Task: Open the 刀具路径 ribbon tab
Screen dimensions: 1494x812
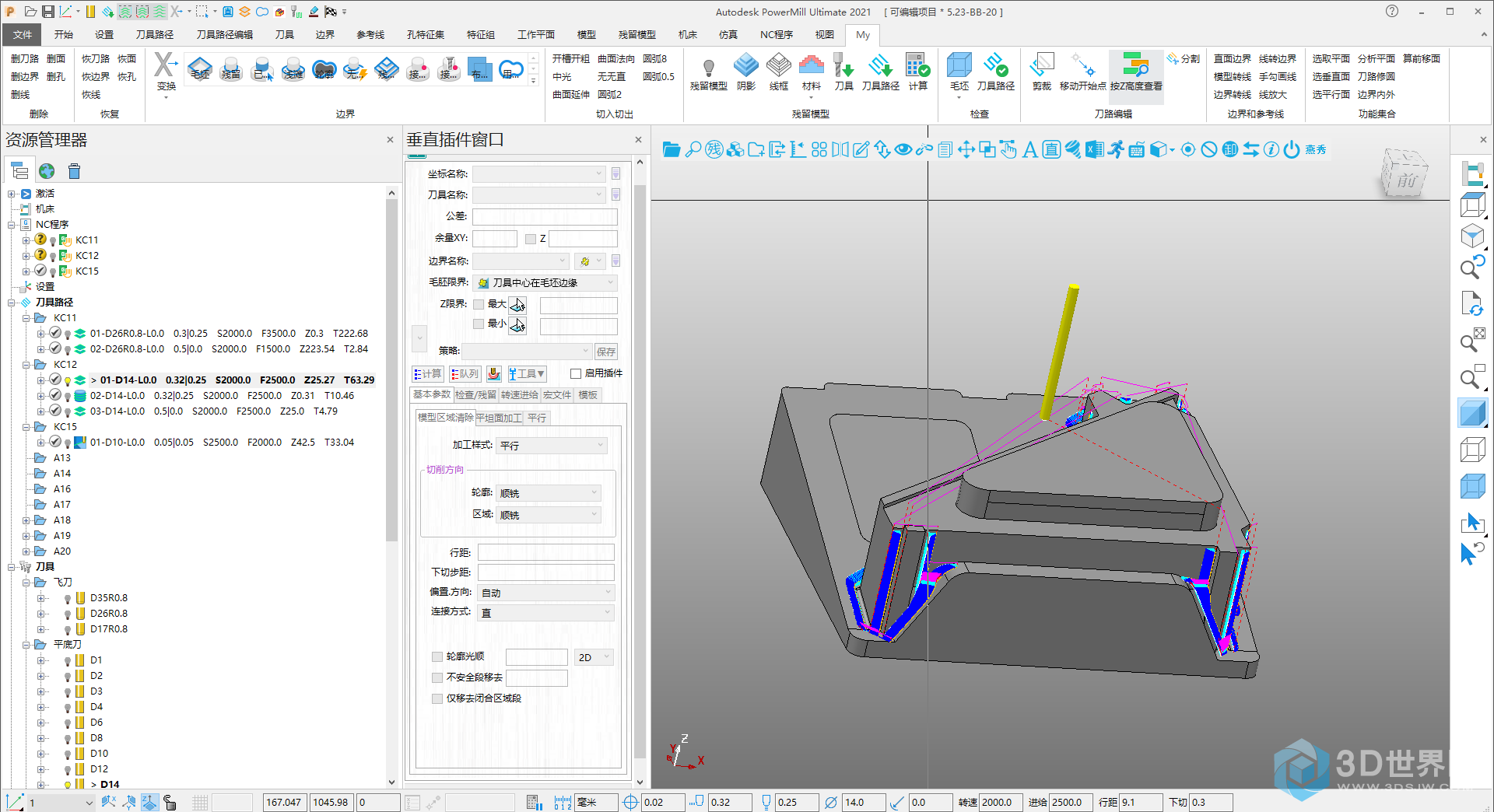Action: pos(155,35)
